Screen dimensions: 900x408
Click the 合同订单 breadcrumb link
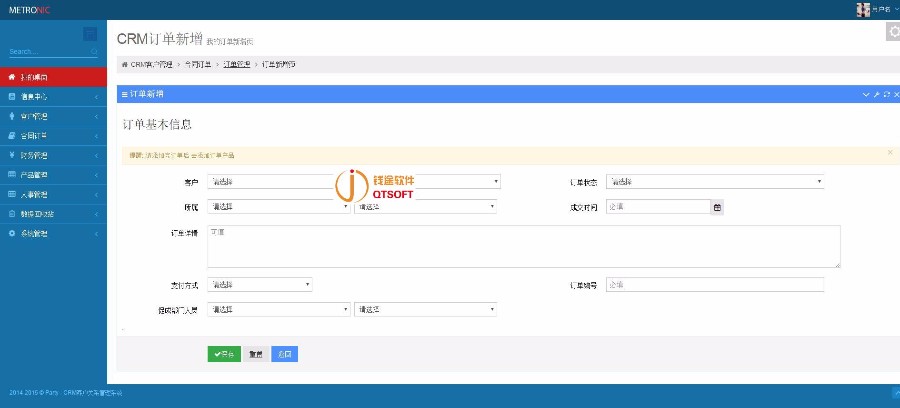198,65
